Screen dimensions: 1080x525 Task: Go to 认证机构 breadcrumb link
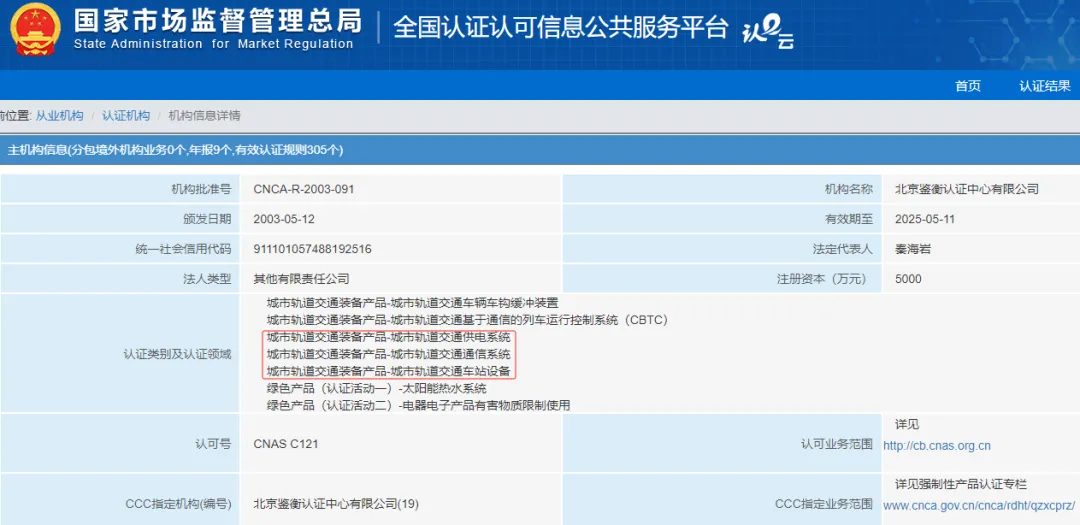click(x=126, y=116)
